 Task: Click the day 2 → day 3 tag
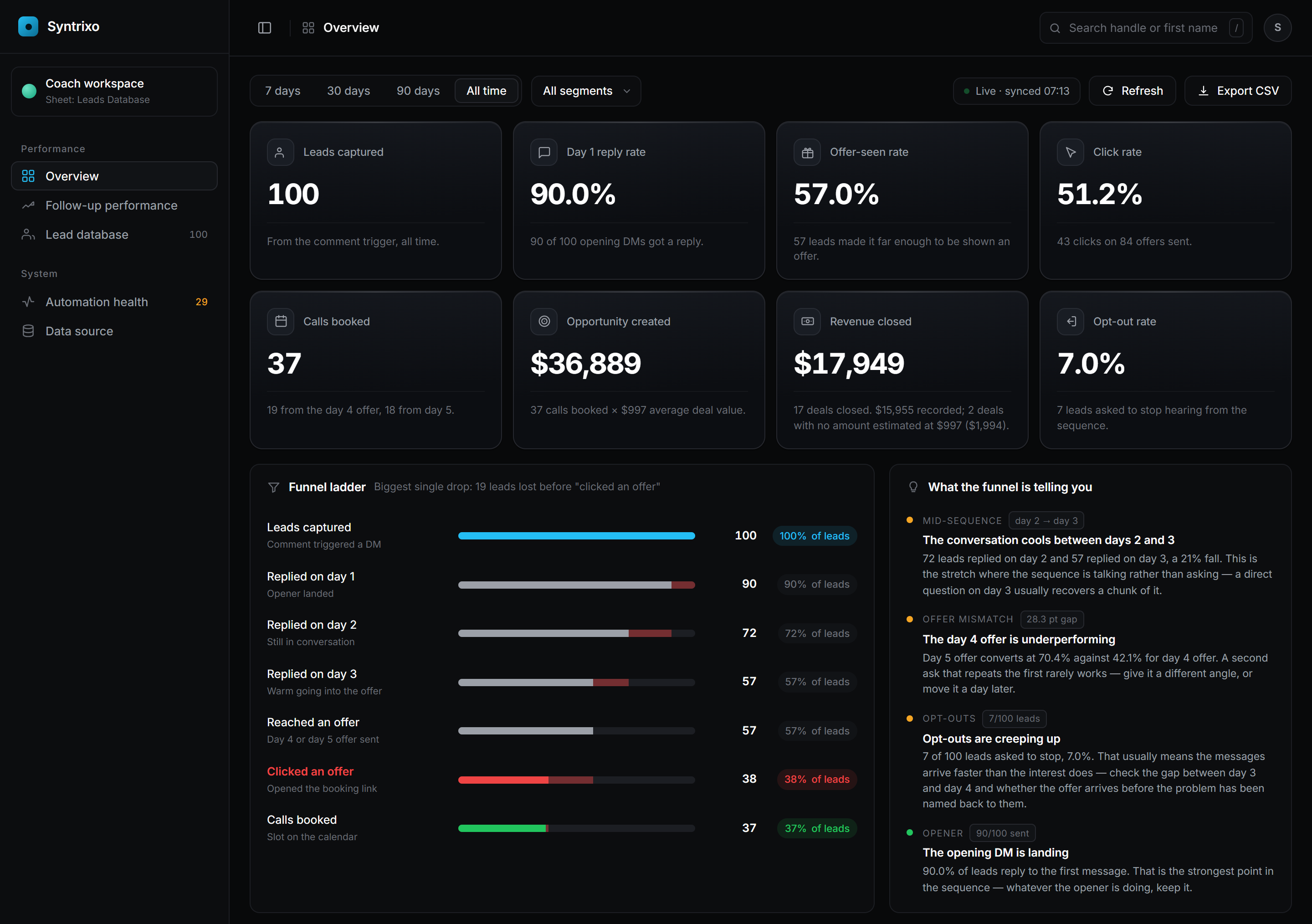click(1046, 521)
